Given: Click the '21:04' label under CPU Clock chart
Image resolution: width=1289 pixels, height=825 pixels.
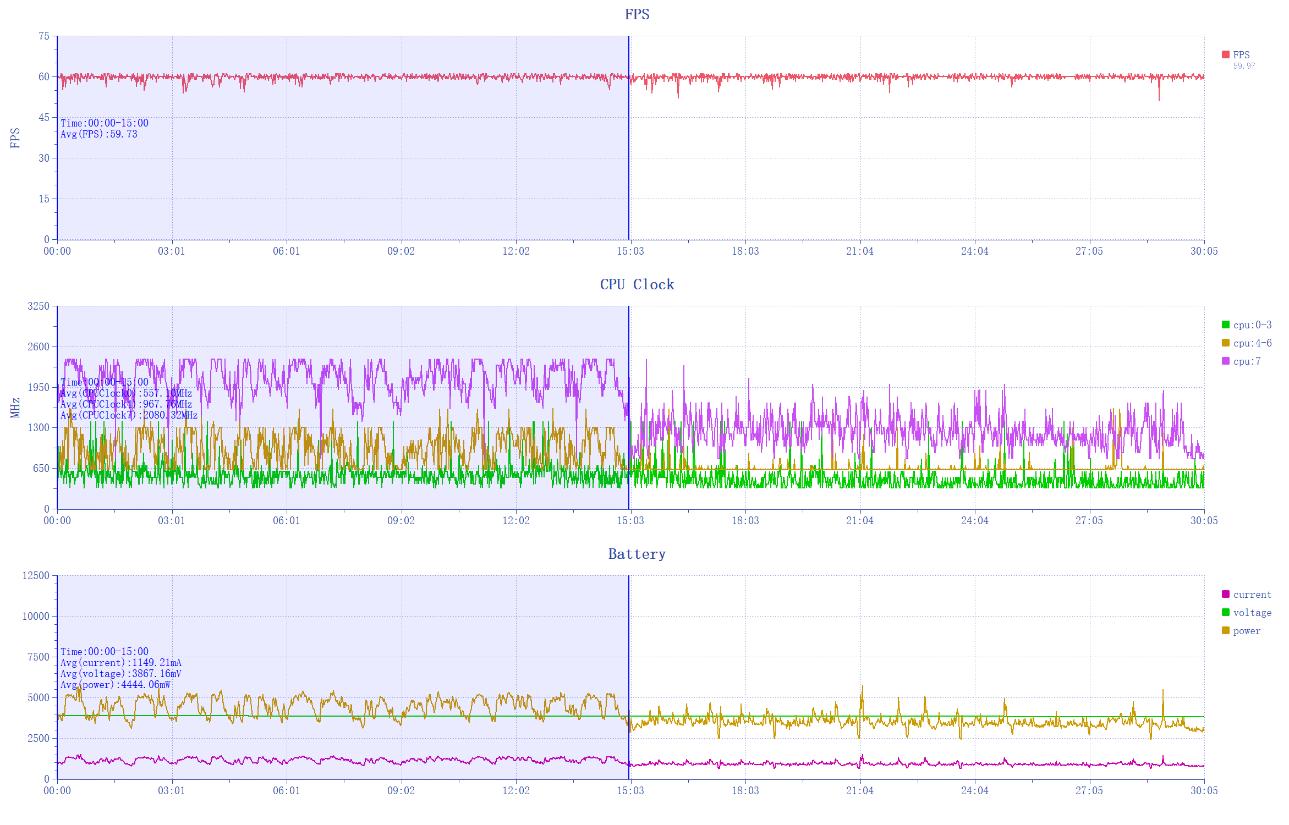Looking at the screenshot, I should pos(860,521).
